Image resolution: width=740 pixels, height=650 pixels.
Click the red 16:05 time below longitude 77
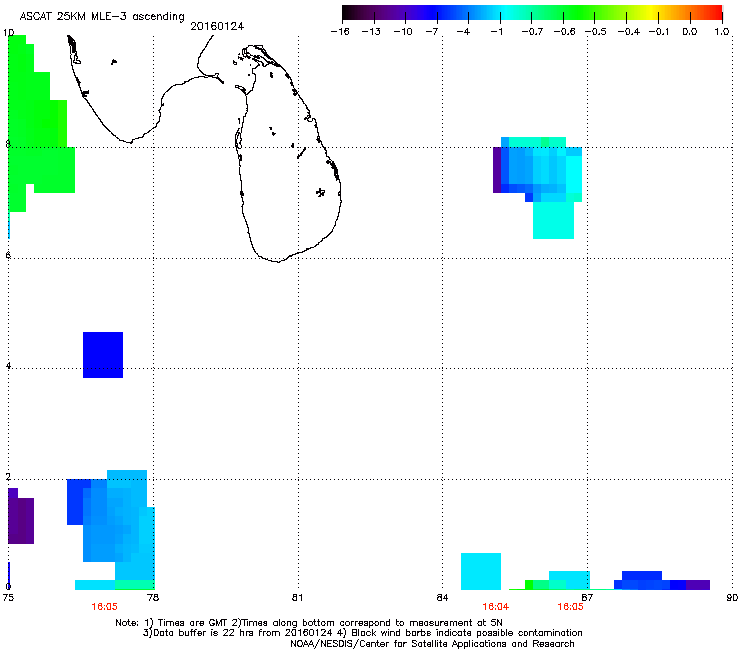(x=104, y=606)
